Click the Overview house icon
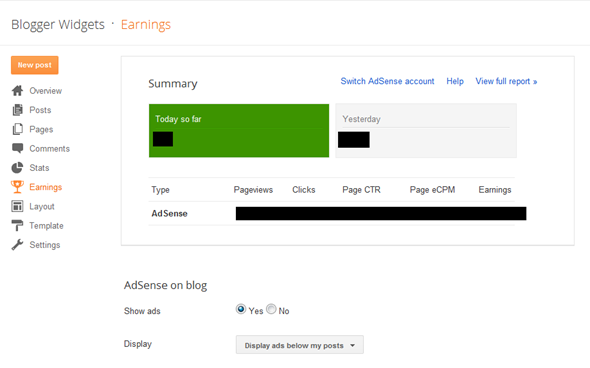The height and width of the screenshot is (368, 590). [17, 91]
